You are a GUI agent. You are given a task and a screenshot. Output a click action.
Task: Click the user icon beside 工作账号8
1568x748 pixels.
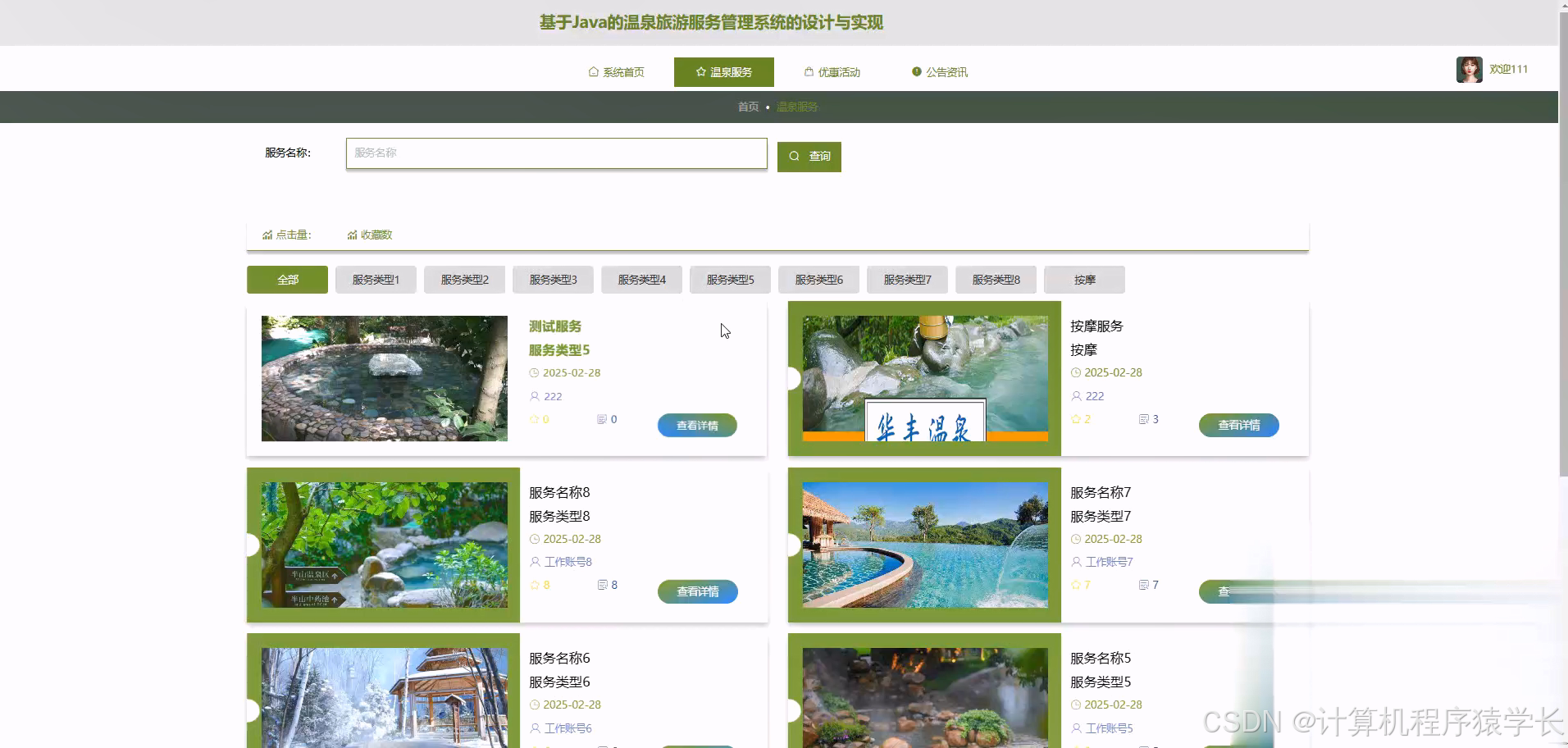pos(535,562)
